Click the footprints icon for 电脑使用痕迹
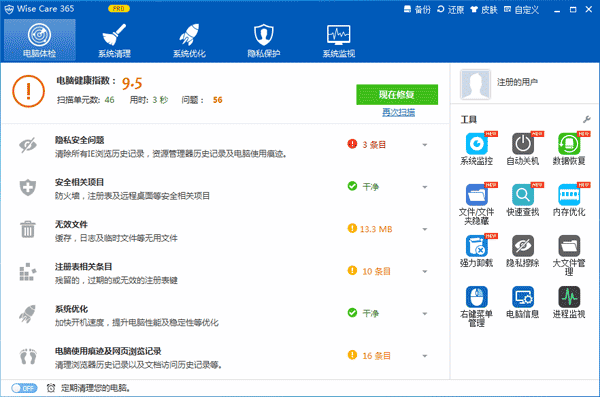 coord(28,356)
